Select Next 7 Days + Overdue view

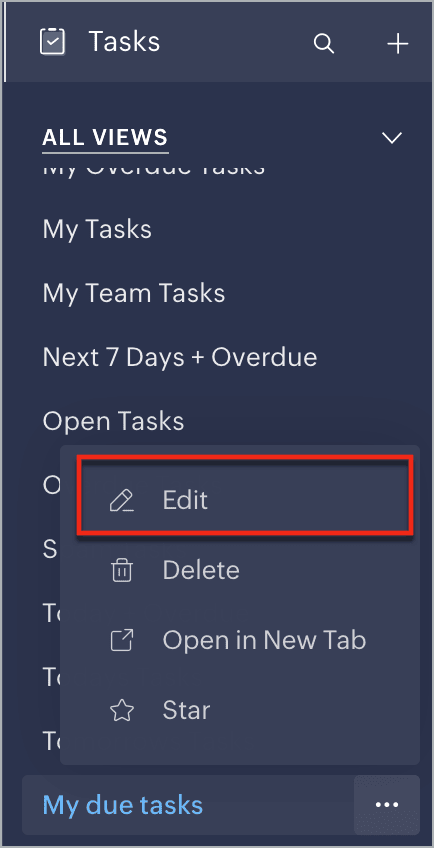[x=180, y=357]
